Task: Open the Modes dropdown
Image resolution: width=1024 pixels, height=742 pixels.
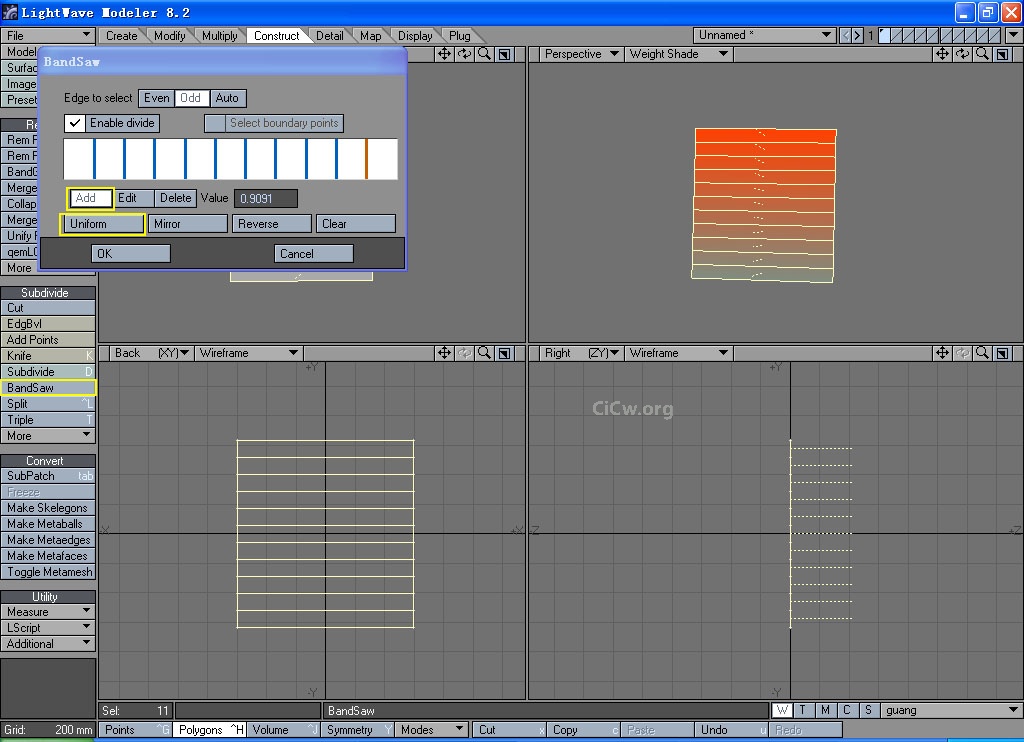Action: coord(432,730)
